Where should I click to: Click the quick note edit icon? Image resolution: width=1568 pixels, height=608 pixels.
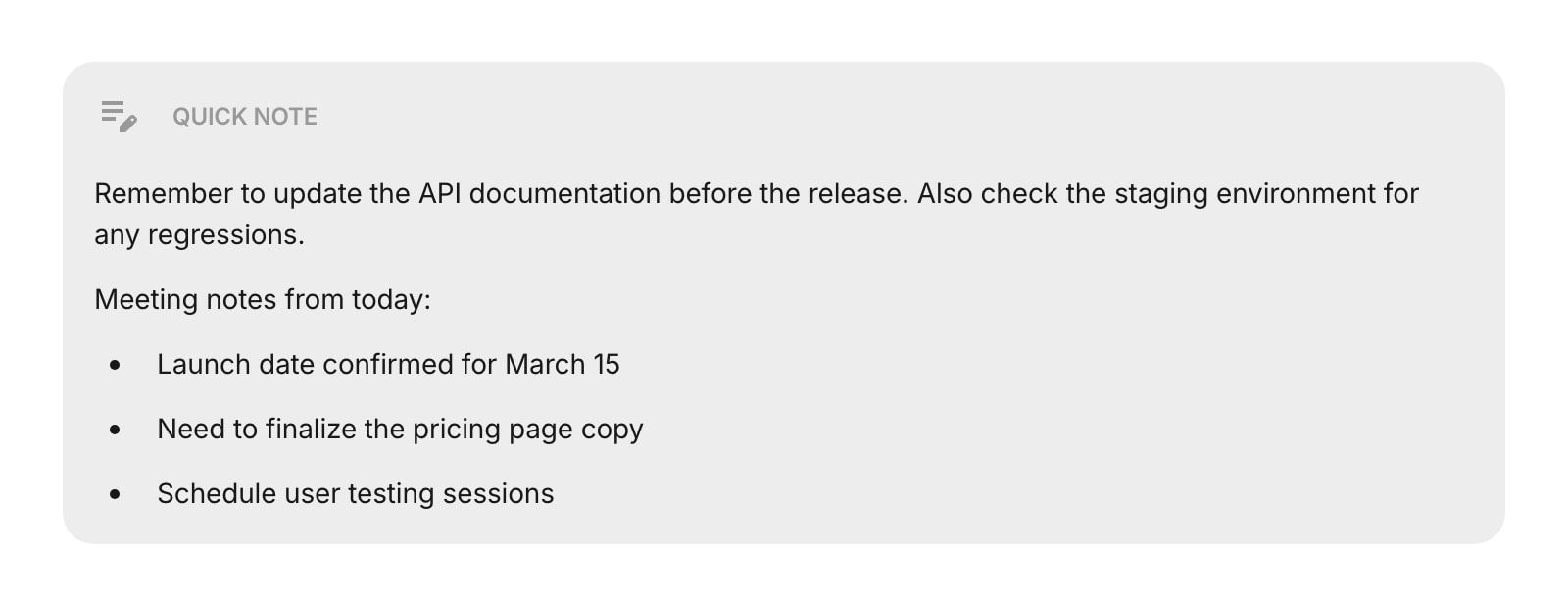119,116
